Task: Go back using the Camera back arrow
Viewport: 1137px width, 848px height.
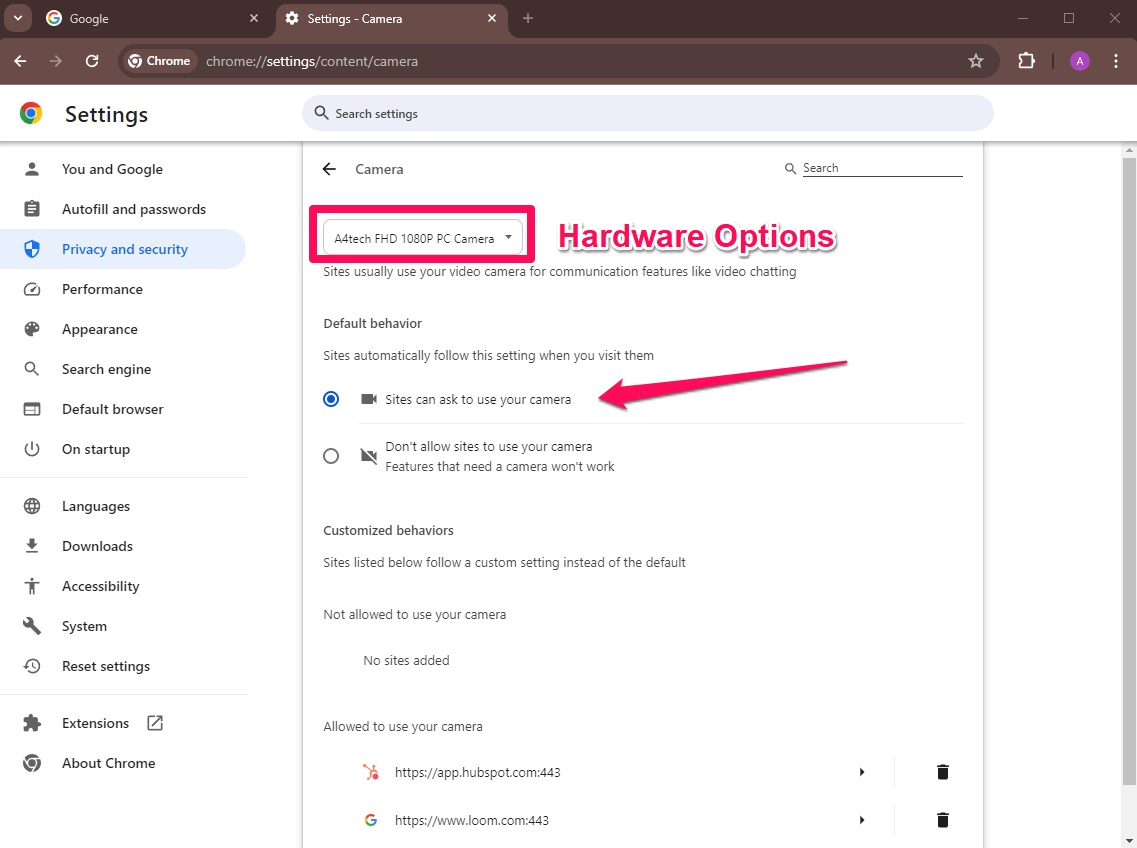Action: 329,168
